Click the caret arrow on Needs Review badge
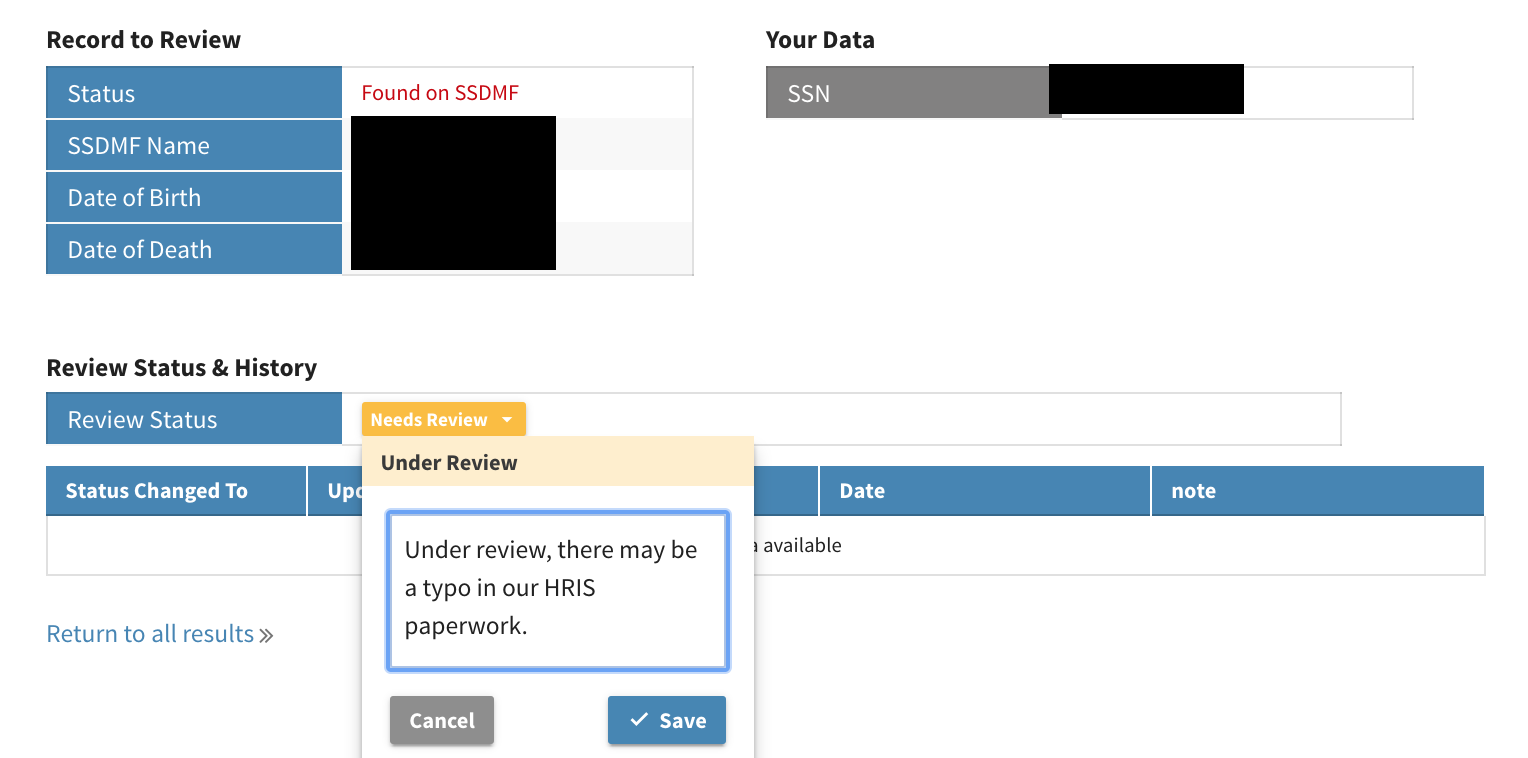Image resolution: width=1528 pixels, height=758 pixels. point(508,419)
